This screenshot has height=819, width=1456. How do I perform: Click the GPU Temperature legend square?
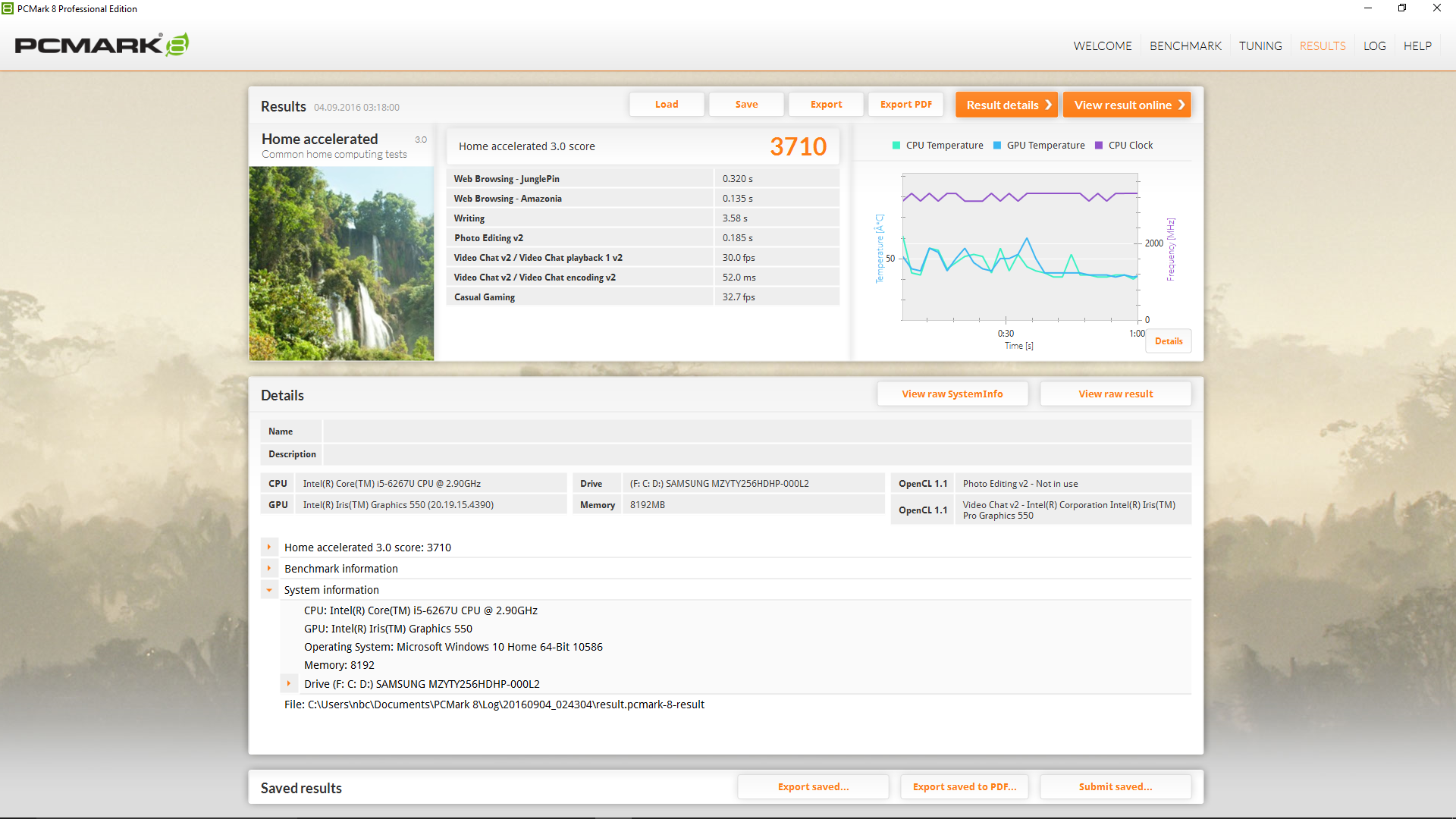pos(997,146)
